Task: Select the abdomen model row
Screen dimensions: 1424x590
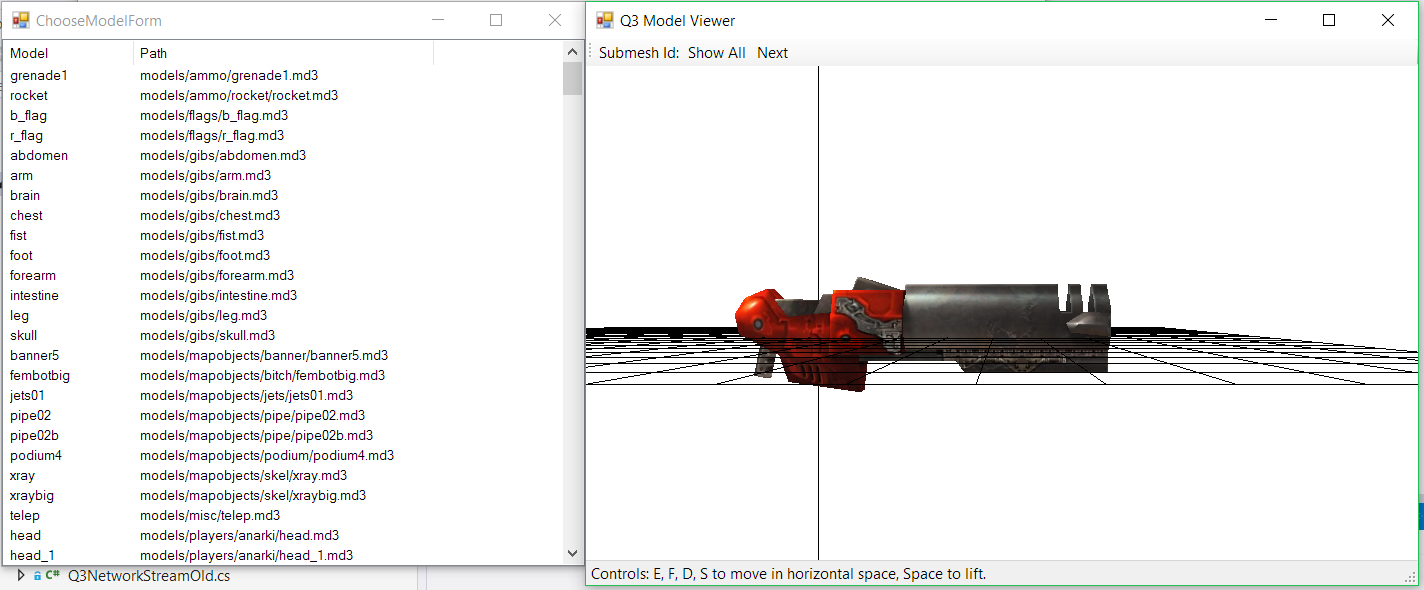Action: click(284, 155)
